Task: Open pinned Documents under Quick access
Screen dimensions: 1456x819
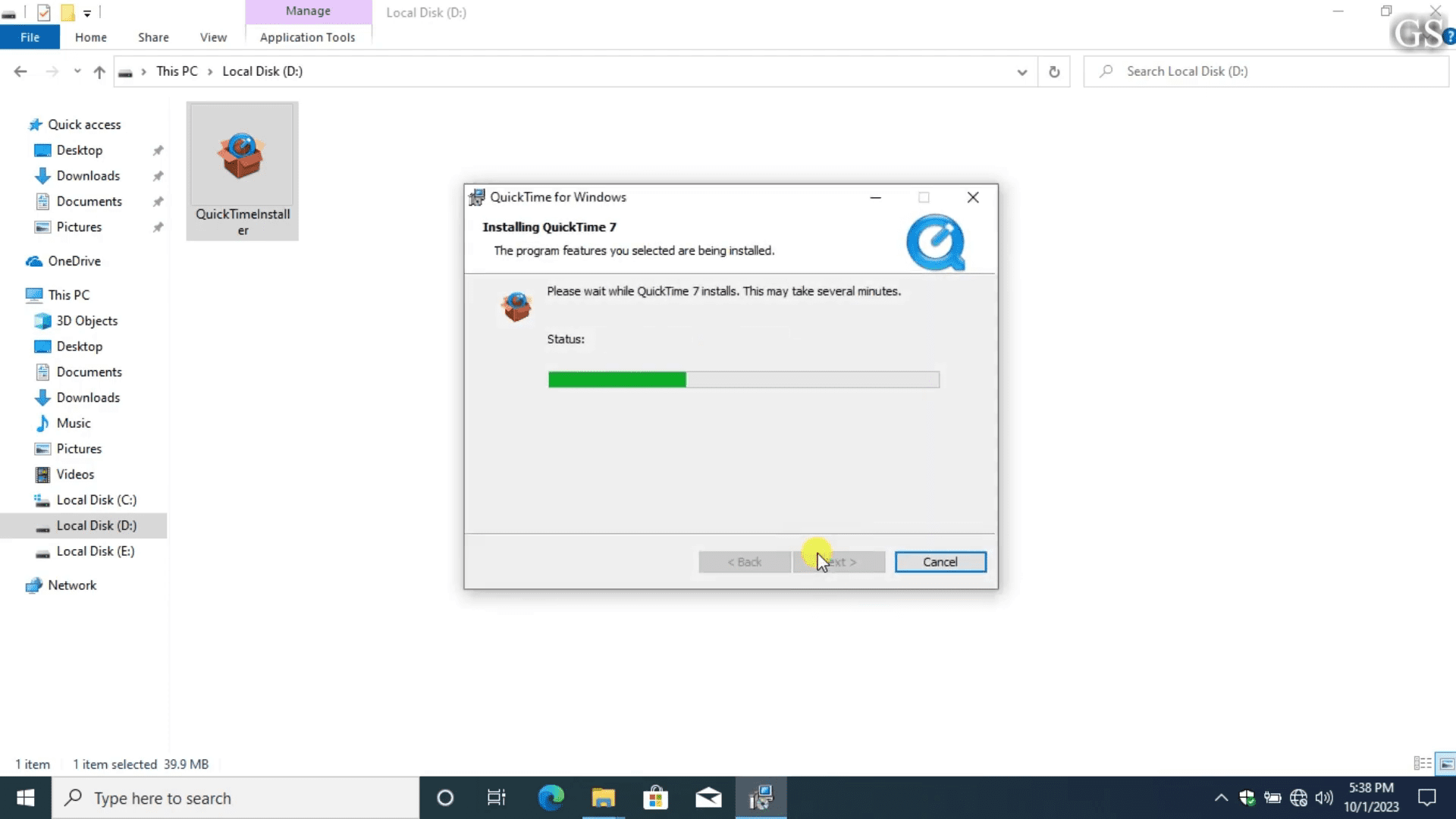Action: [x=89, y=202]
